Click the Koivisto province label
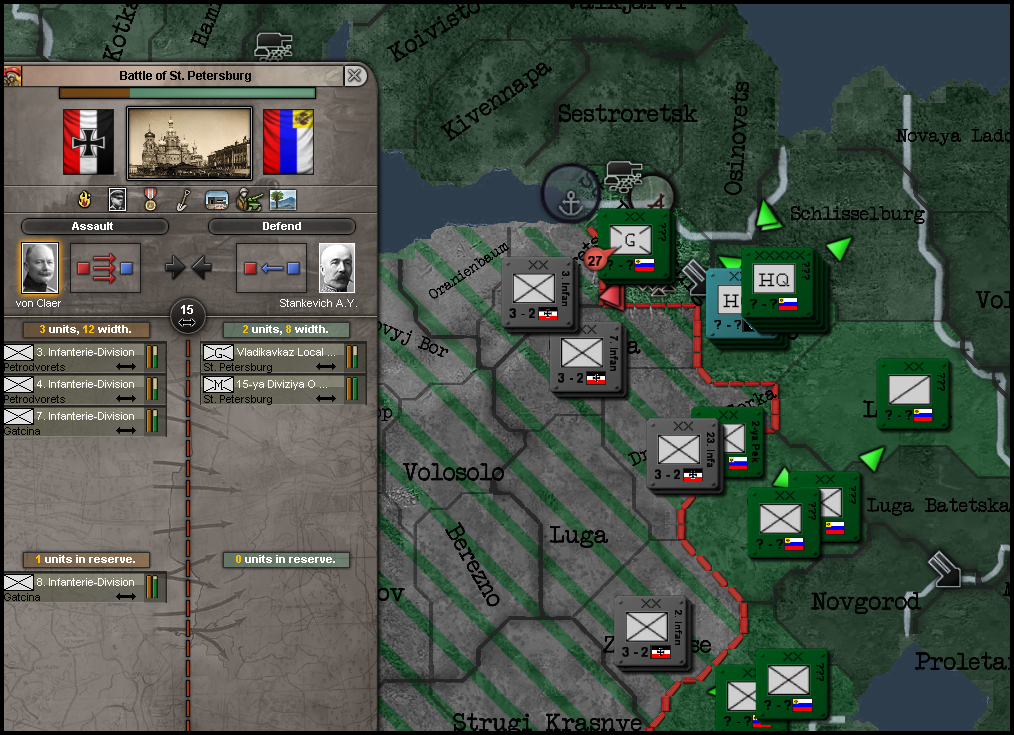 [434, 32]
